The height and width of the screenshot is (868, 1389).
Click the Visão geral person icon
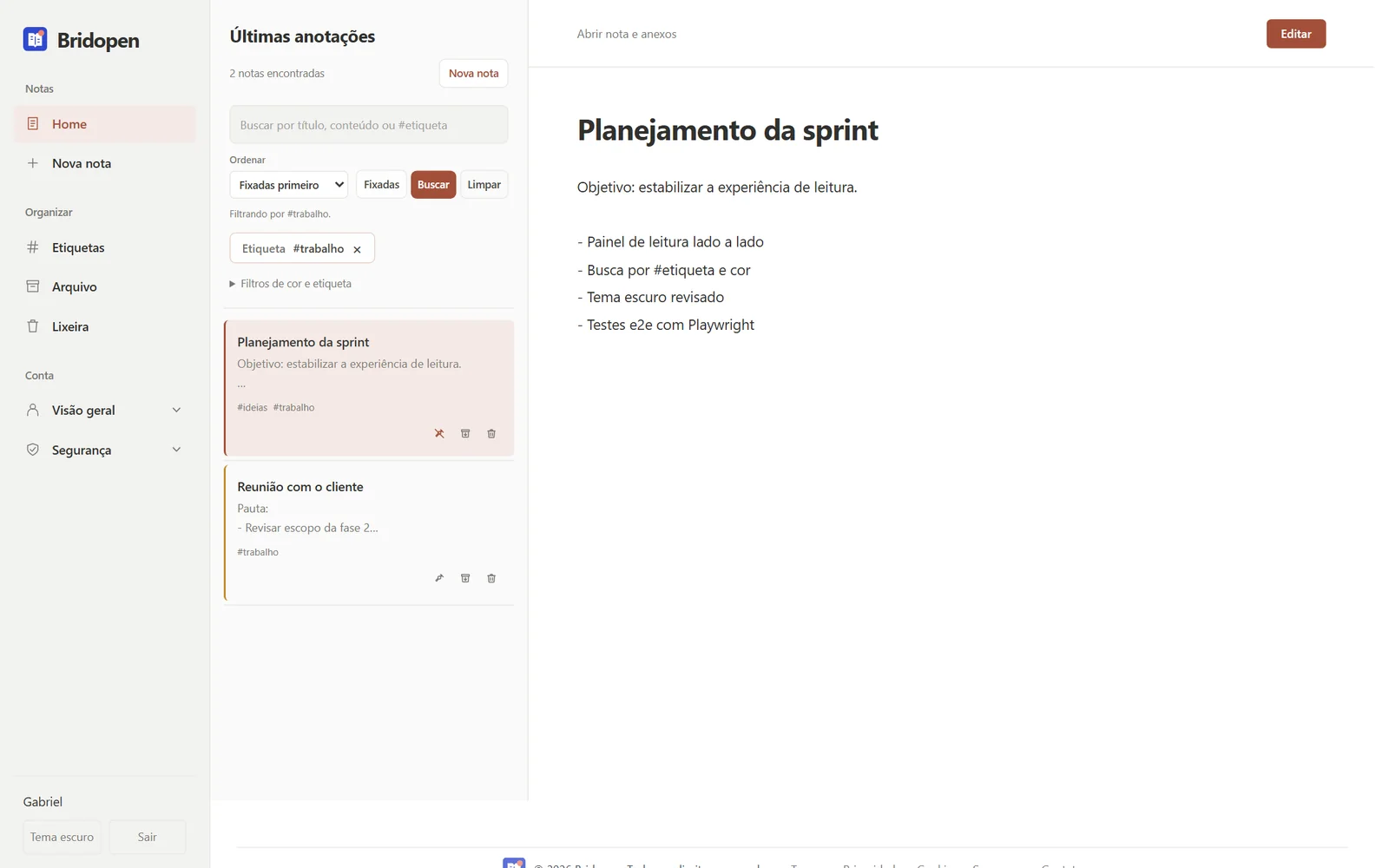(x=33, y=410)
